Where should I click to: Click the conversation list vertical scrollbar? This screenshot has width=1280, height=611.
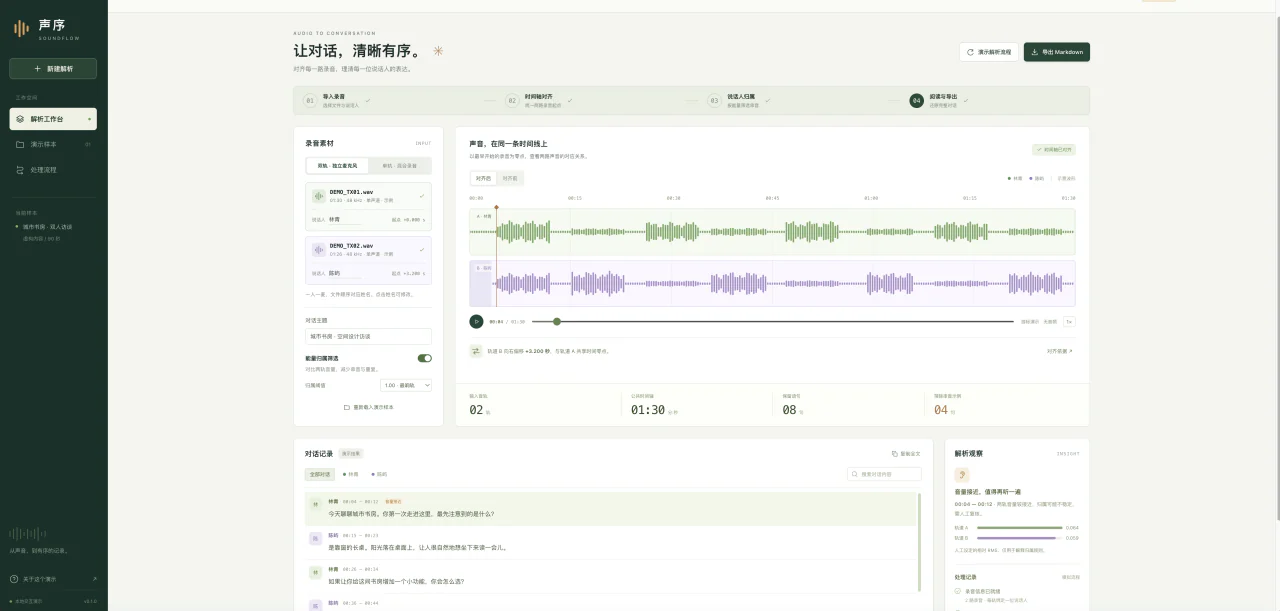919,540
